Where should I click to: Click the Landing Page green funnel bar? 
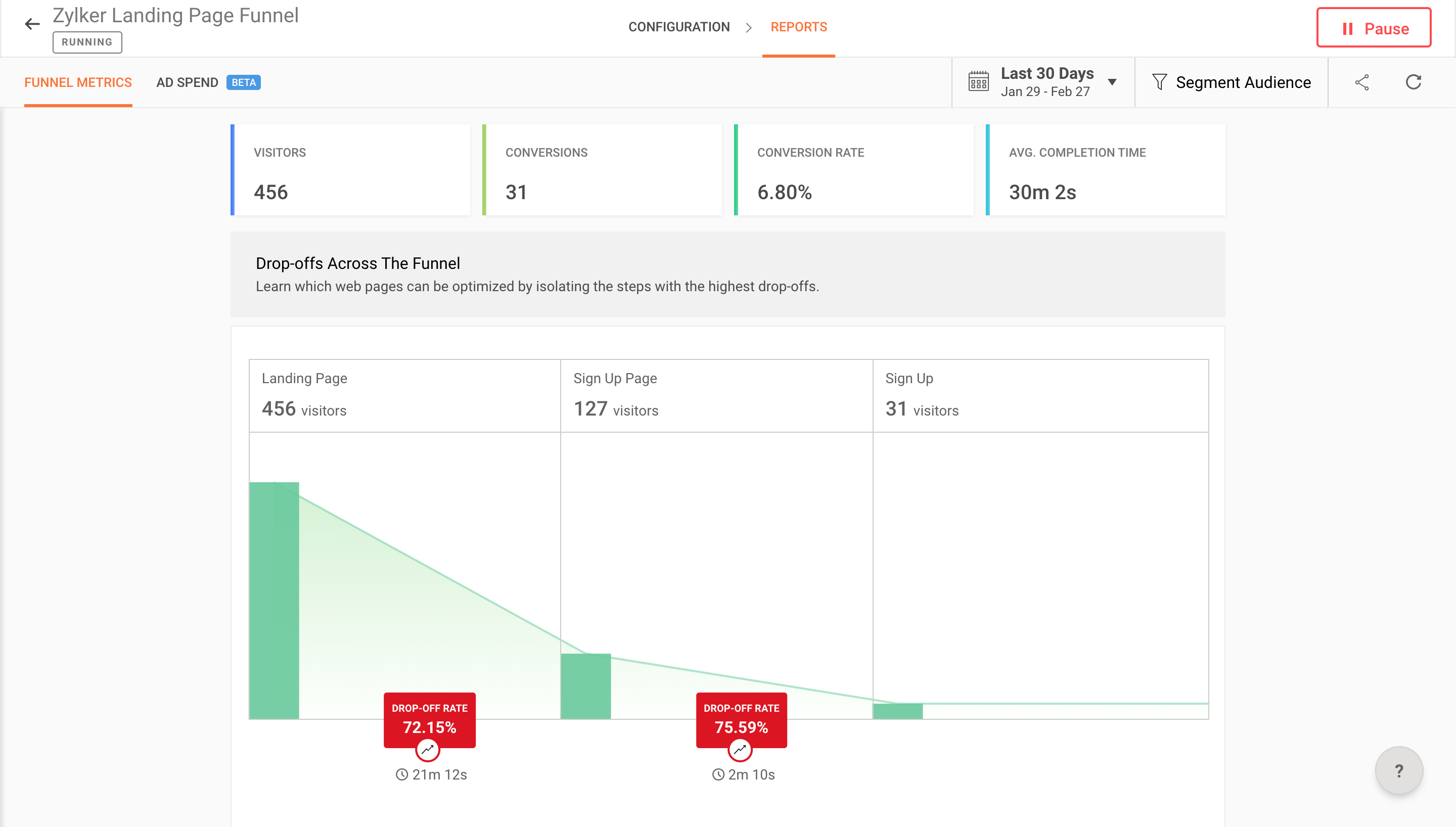click(x=275, y=601)
